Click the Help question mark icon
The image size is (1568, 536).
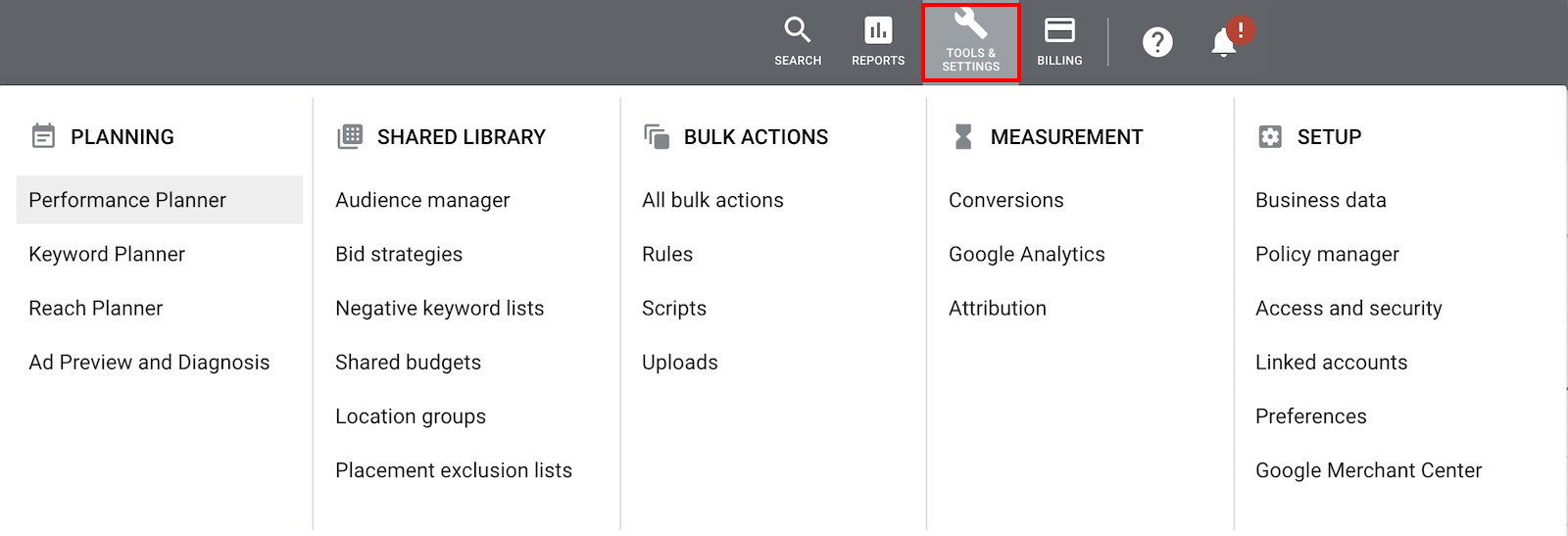[1157, 42]
